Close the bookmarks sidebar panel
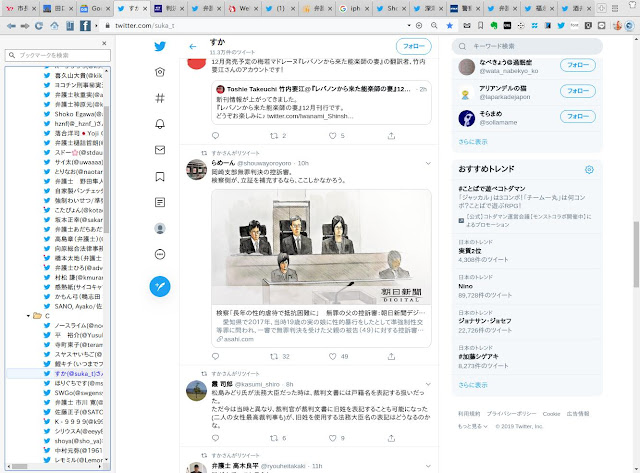The width and height of the screenshot is (640, 473). click(x=104, y=43)
